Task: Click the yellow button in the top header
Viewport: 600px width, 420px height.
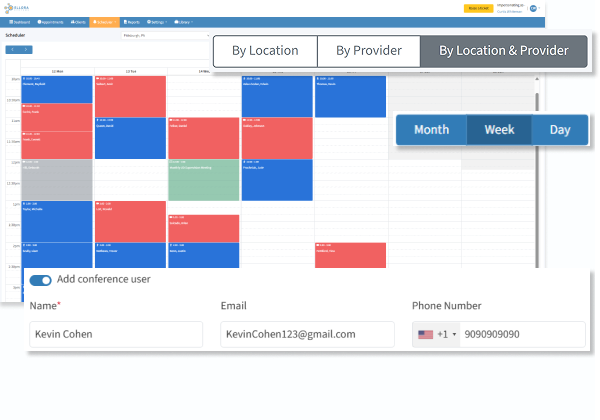Action: pyautogui.click(x=478, y=8)
